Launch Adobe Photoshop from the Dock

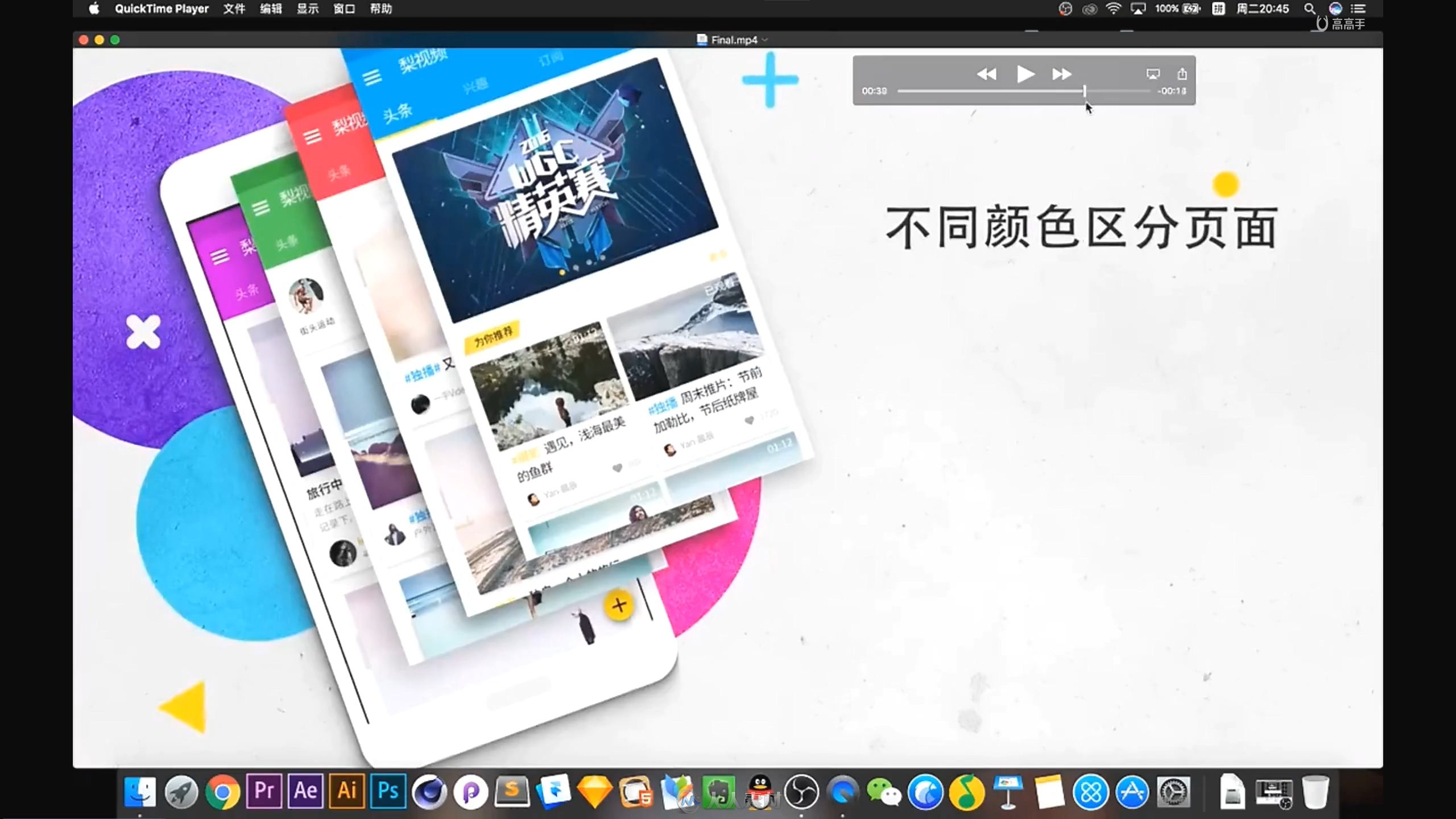click(388, 791)
